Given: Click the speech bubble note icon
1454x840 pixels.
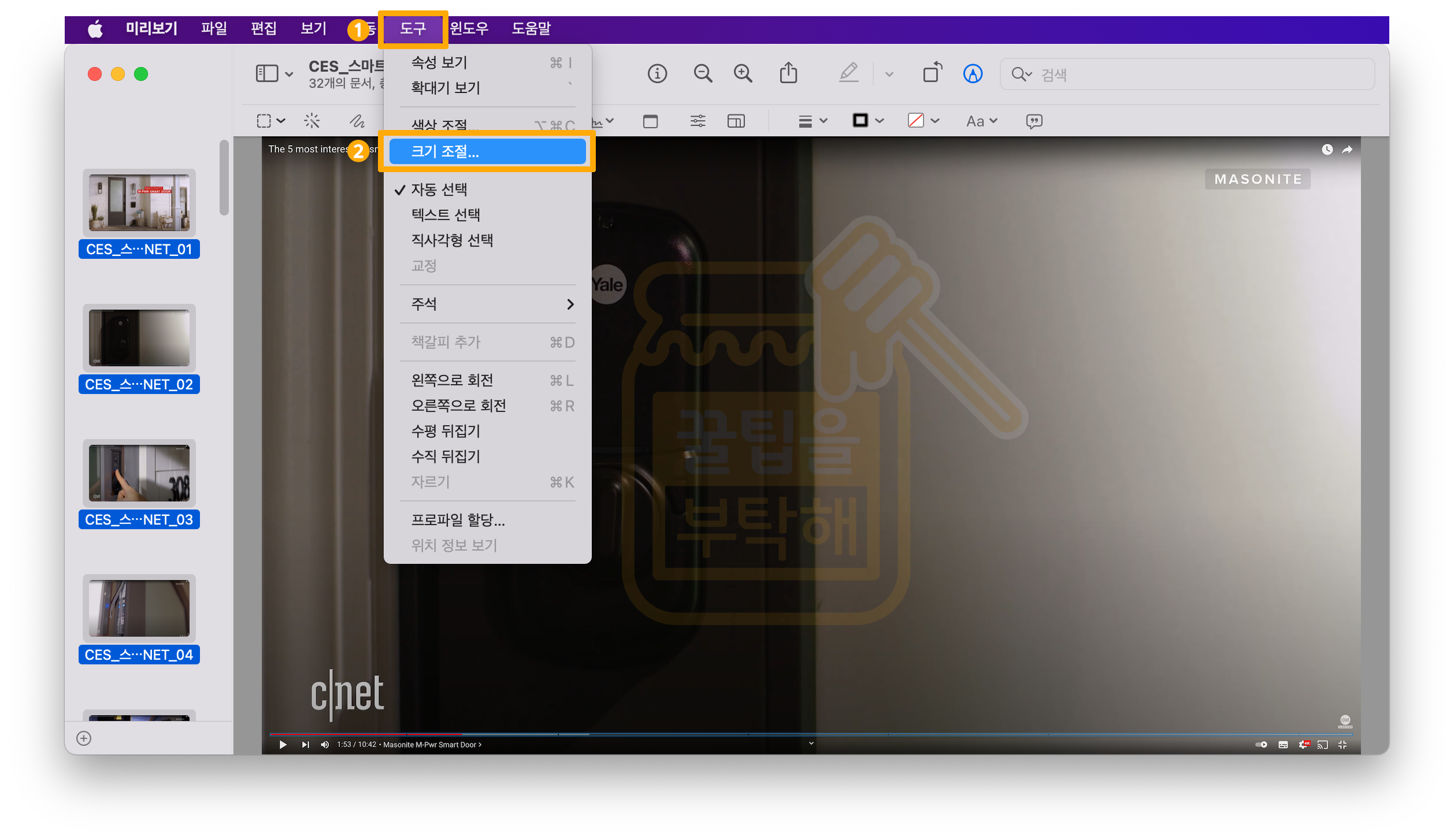Looking at the screenshot, I should pyautogui.click(x=1034, y=121).
